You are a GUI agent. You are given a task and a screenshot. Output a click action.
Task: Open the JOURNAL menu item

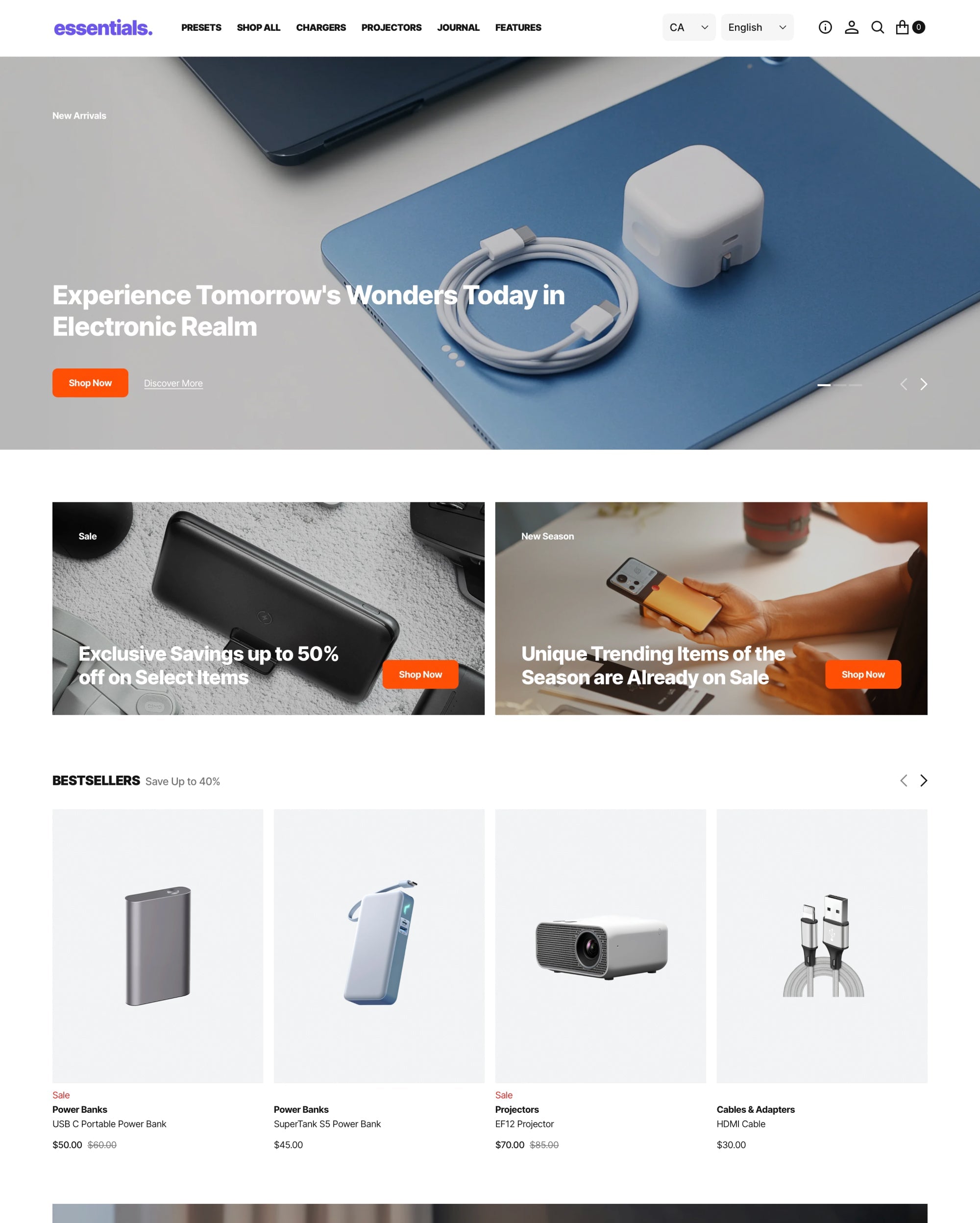pos(458,27)
